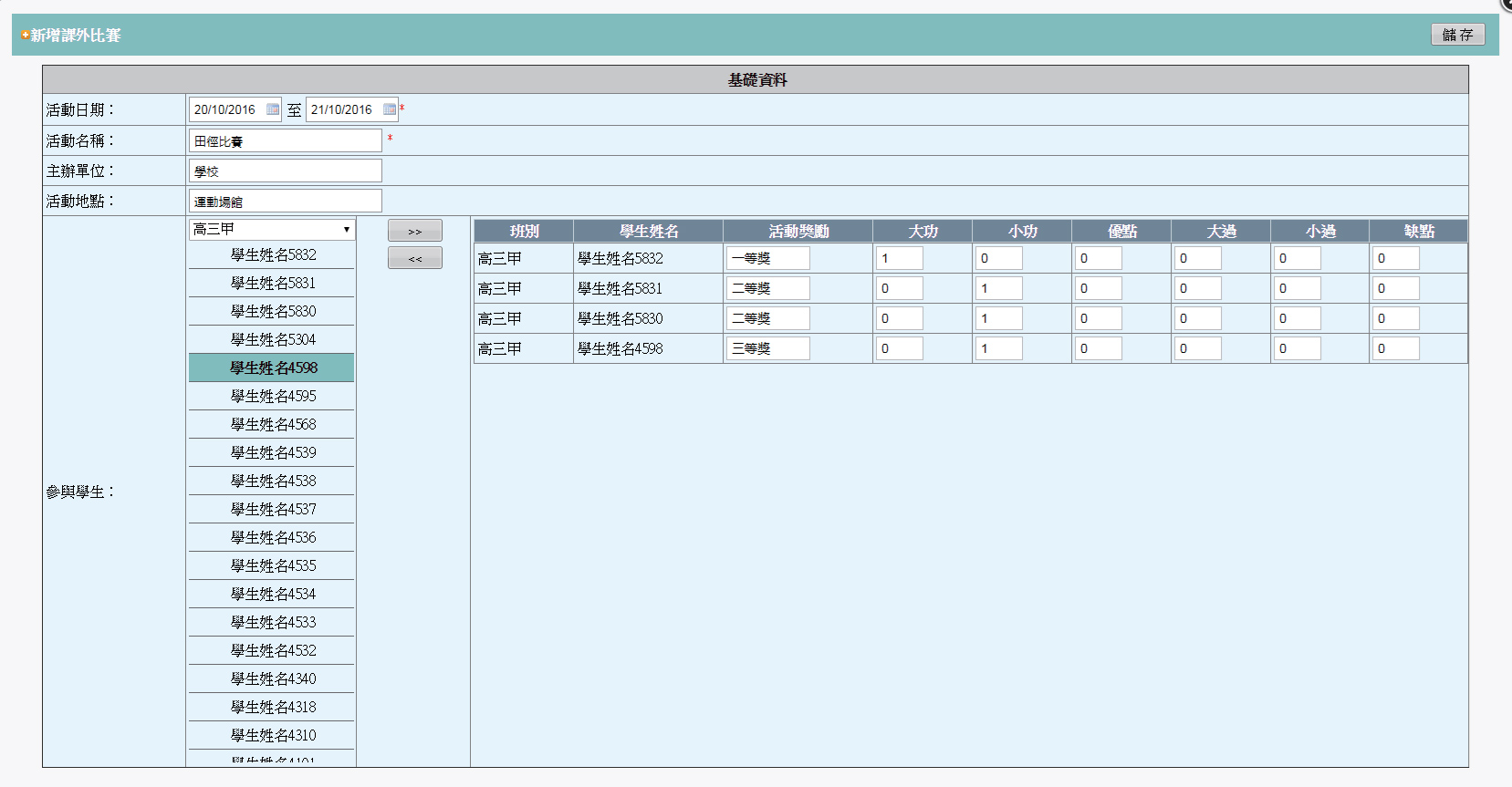This screenshot has width=1512, height=787.
Task: Open the end date calendar picker icon
Action: click(390, 109)
